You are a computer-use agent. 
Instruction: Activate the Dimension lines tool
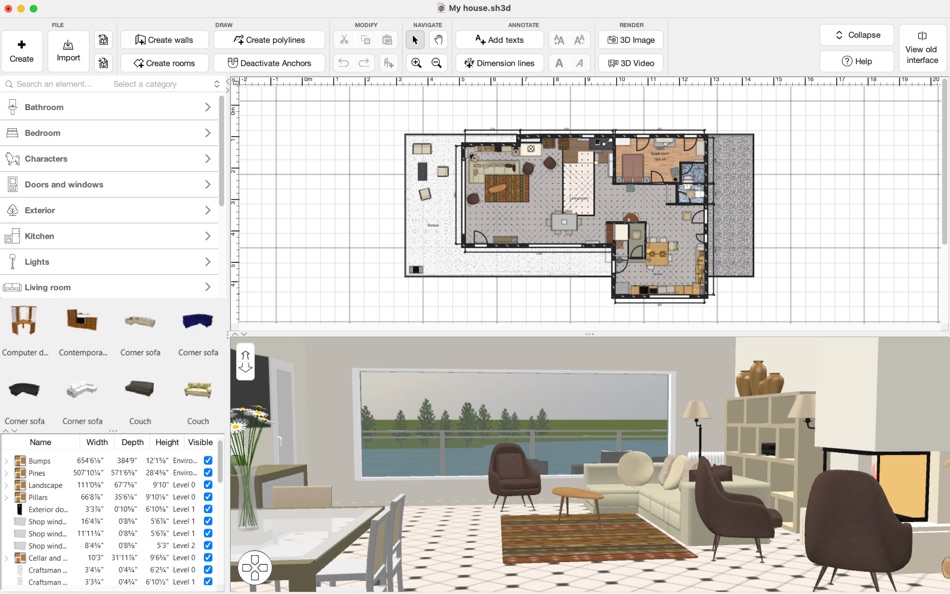[500, 62]
